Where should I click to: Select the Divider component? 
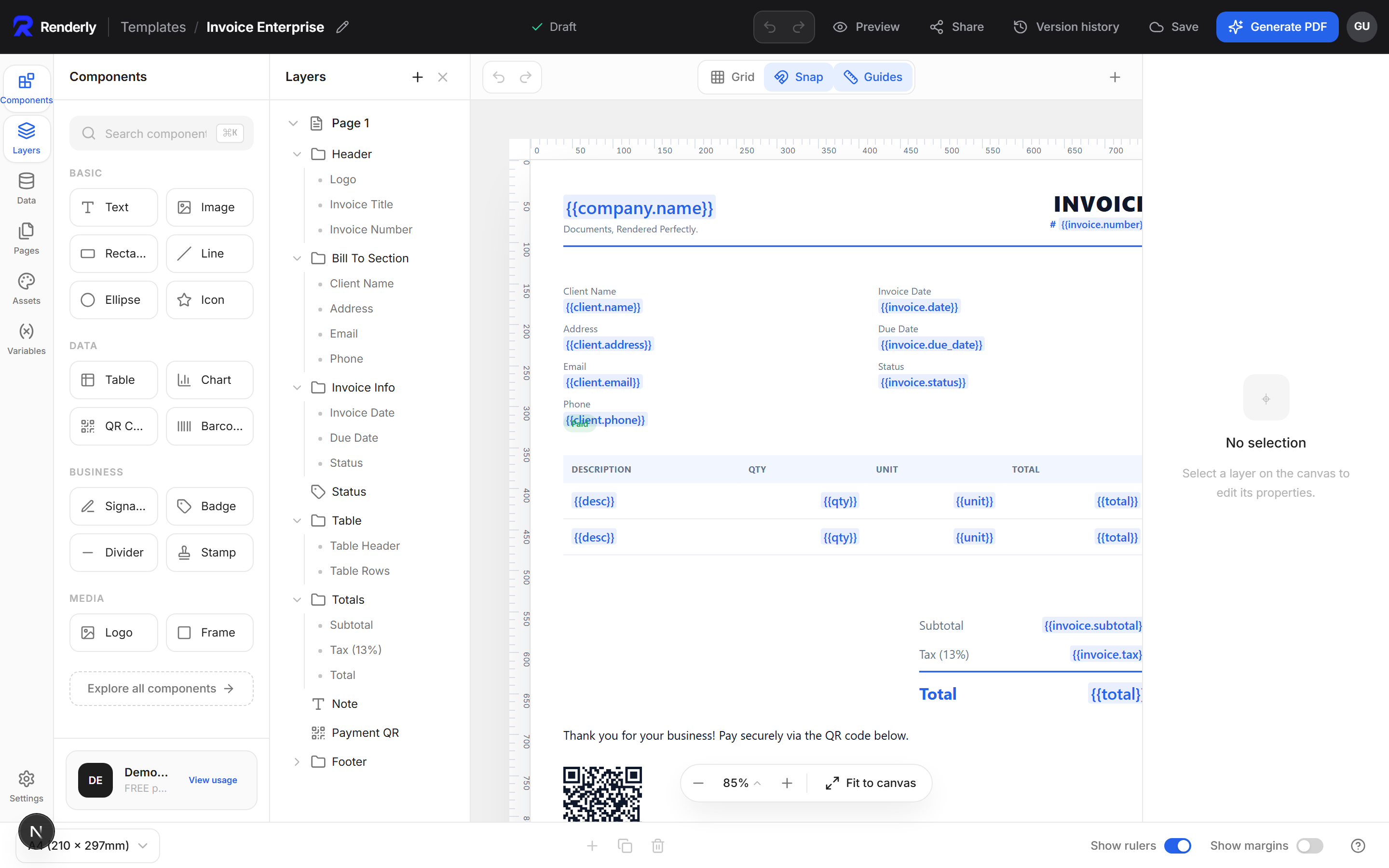[114, 552]
